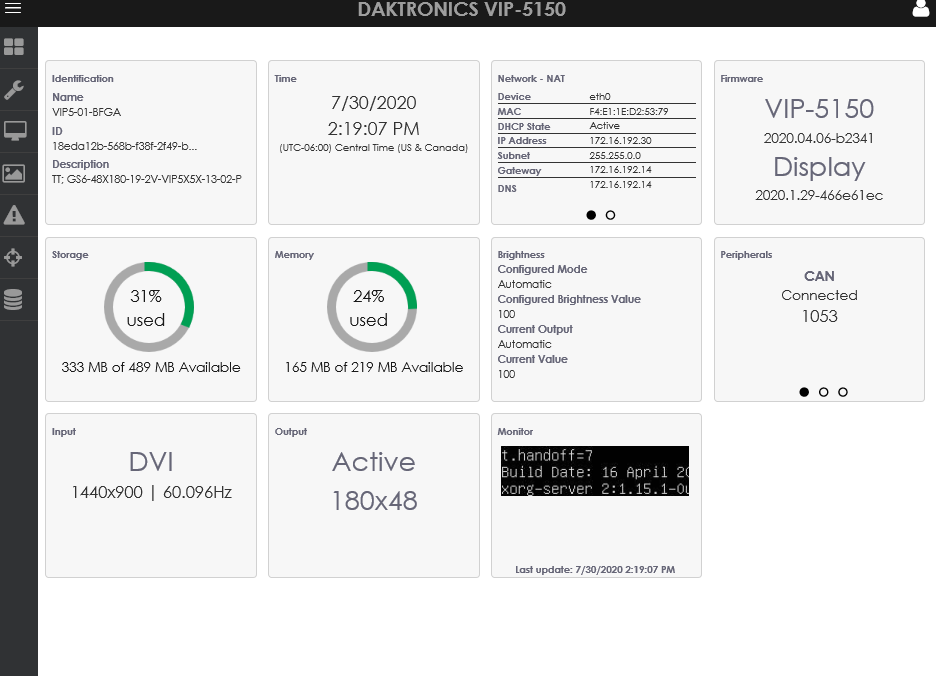The width and height of the screenshot is (936, 676).
Task: Select first page dot on Peripherals card
Action: point(804,392)
